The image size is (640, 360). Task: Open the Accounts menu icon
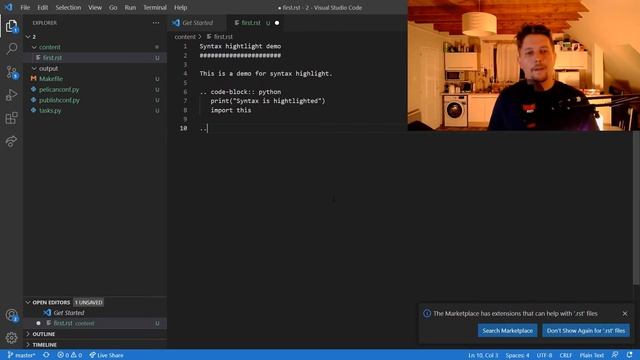[11, 315]
